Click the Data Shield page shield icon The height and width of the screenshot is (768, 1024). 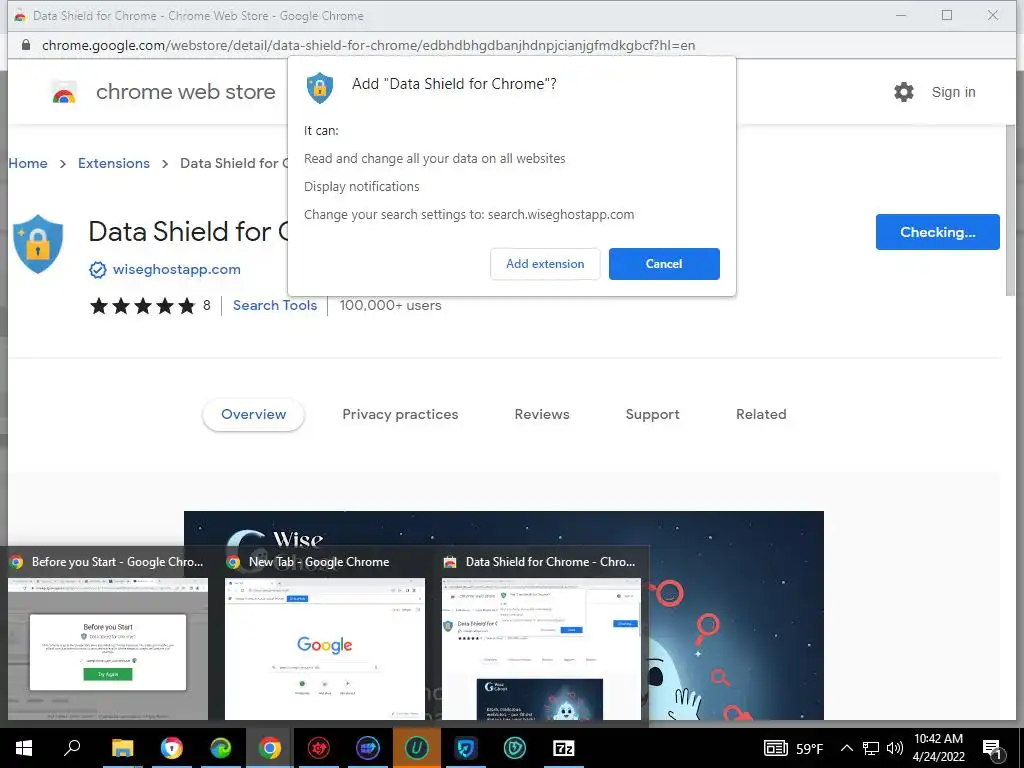[x=38, y=244]
